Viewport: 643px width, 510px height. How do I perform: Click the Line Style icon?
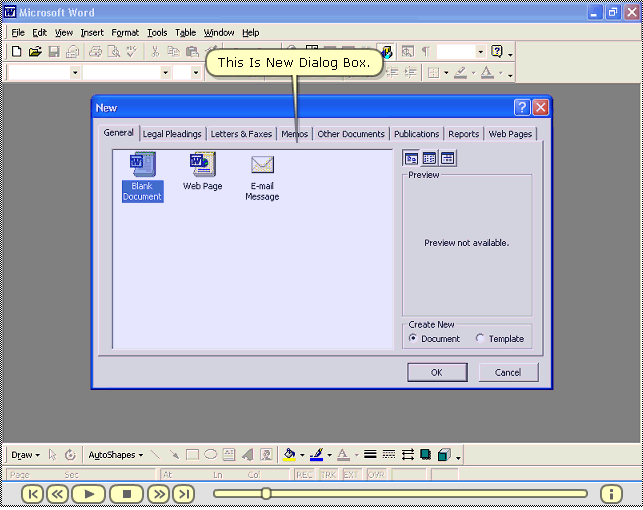[x=370, y=454]
